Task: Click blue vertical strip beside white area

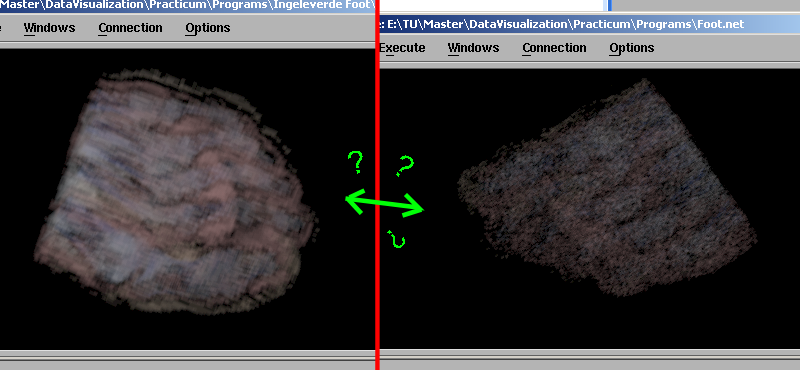Action: point(608,5)
